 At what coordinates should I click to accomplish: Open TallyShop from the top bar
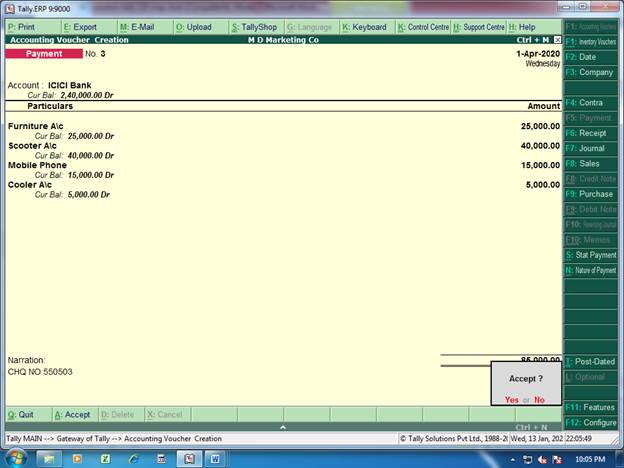(257, 27)
